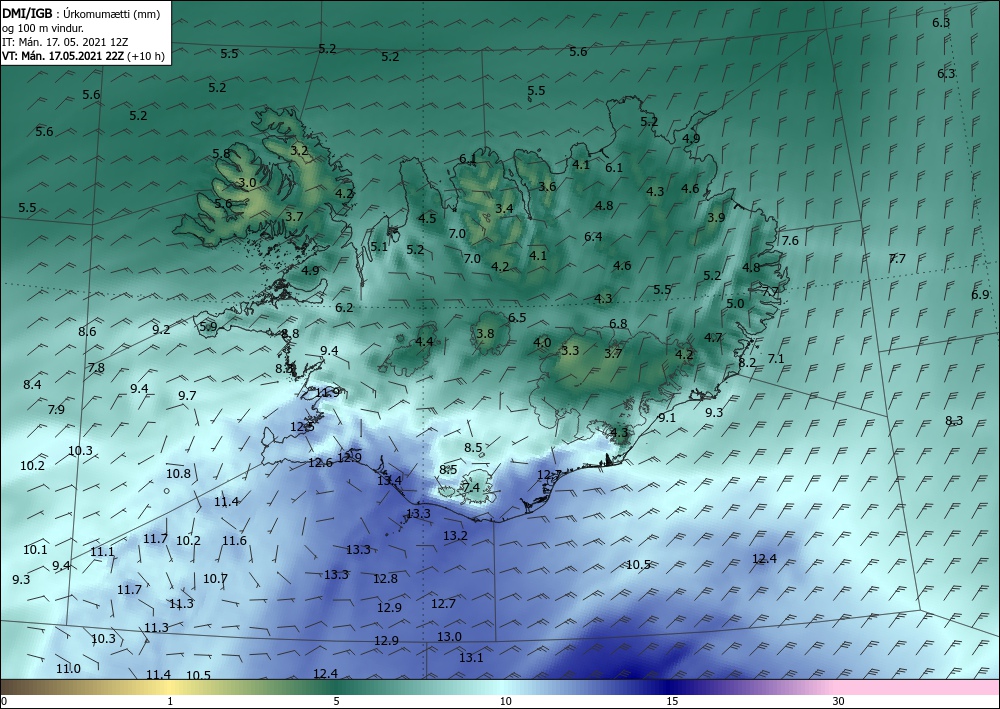1000x709 pixels.
Task: Click the 6.4 value on the map
Action: [593, 237]
